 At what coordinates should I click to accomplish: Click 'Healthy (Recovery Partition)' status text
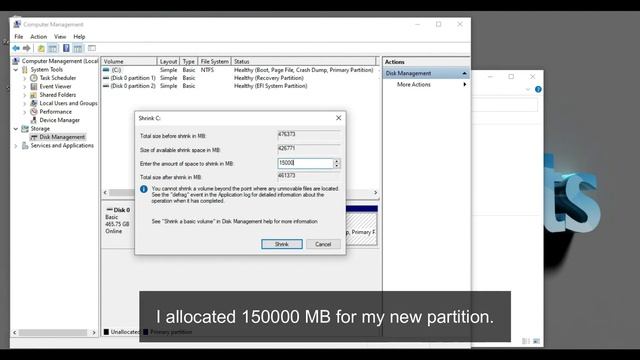click(269, 78)
